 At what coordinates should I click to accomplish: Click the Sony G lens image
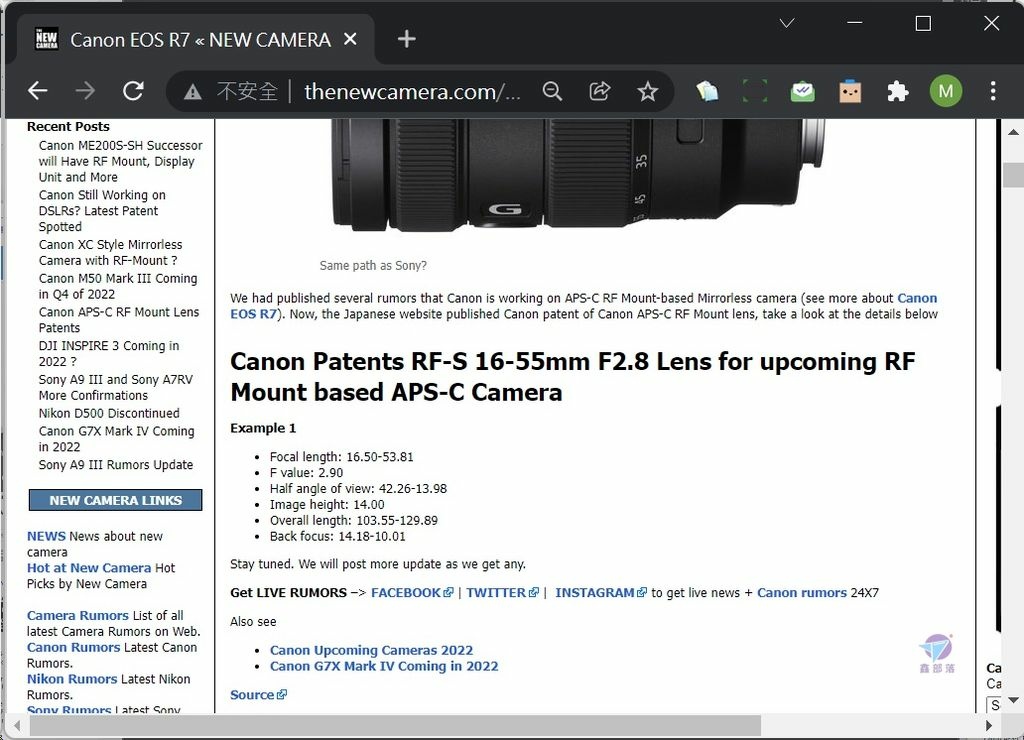pos(577,175)
